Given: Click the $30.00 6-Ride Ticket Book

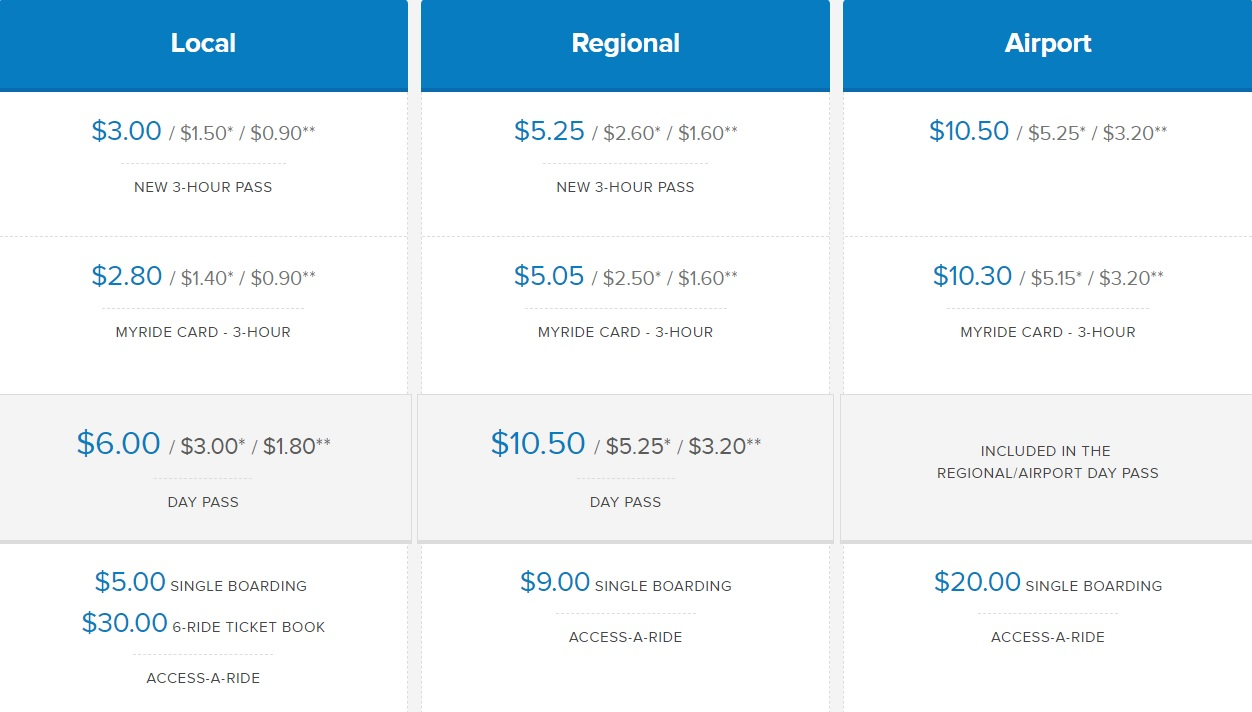Looking at the screenshot, I should coord(125,624).
